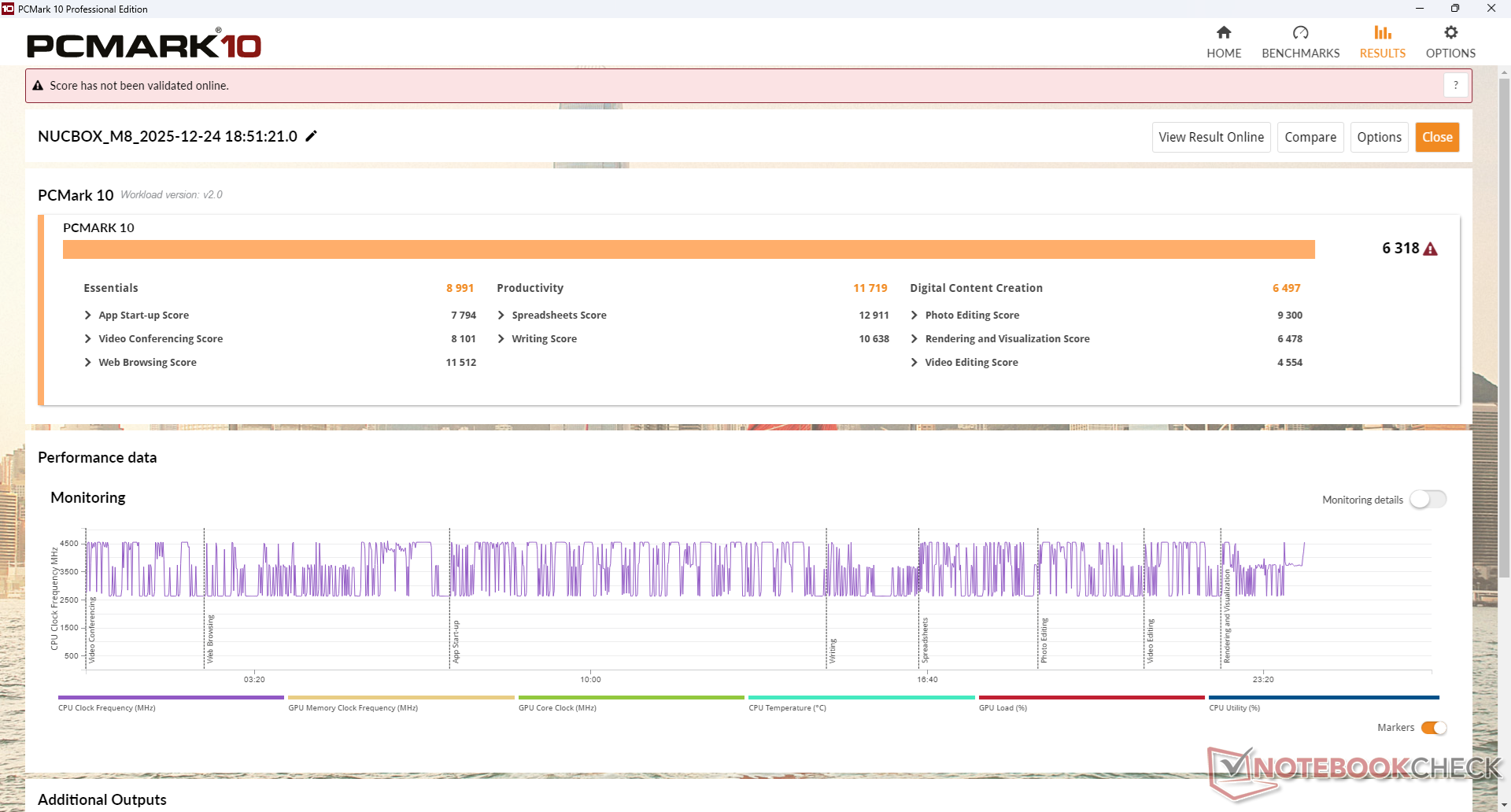Turn off the Markers toggle
This screenshot has height=812, width=1511.
click(1433, 728)
